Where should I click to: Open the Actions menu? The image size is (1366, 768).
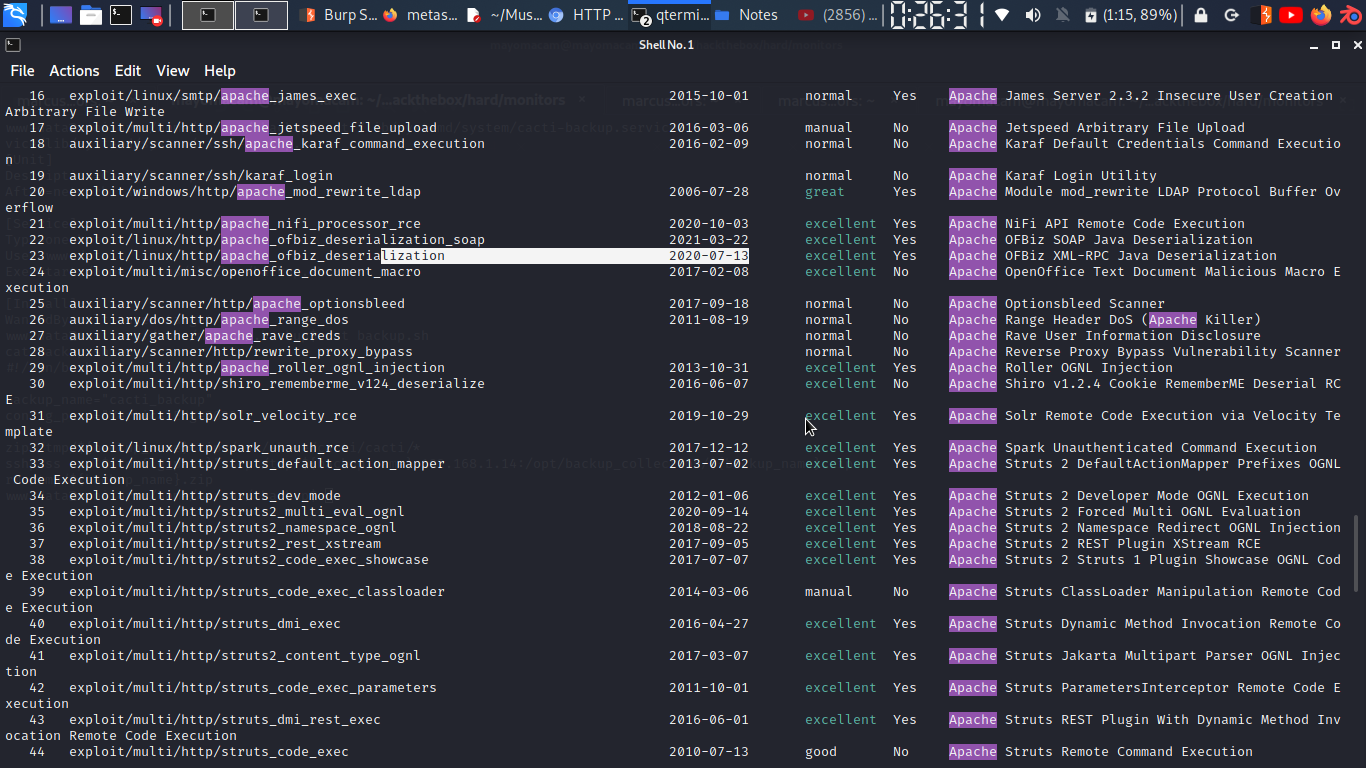[74, 71]
